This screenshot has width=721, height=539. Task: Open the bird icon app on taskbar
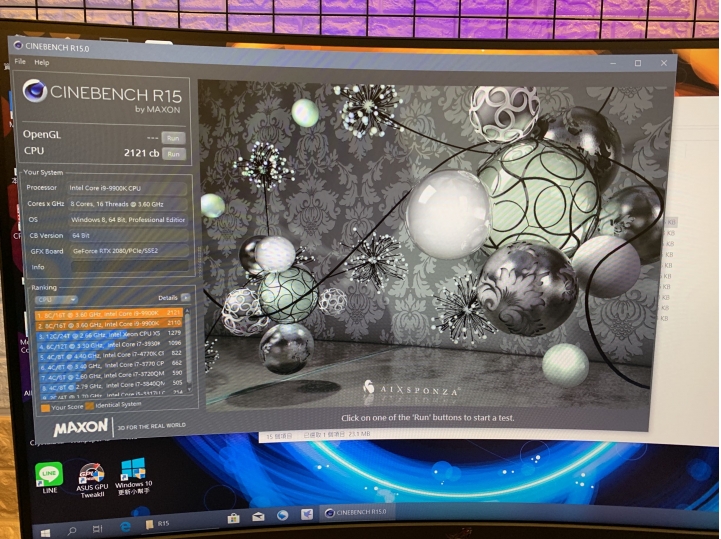pyautogui.click(x=307, y=514)
